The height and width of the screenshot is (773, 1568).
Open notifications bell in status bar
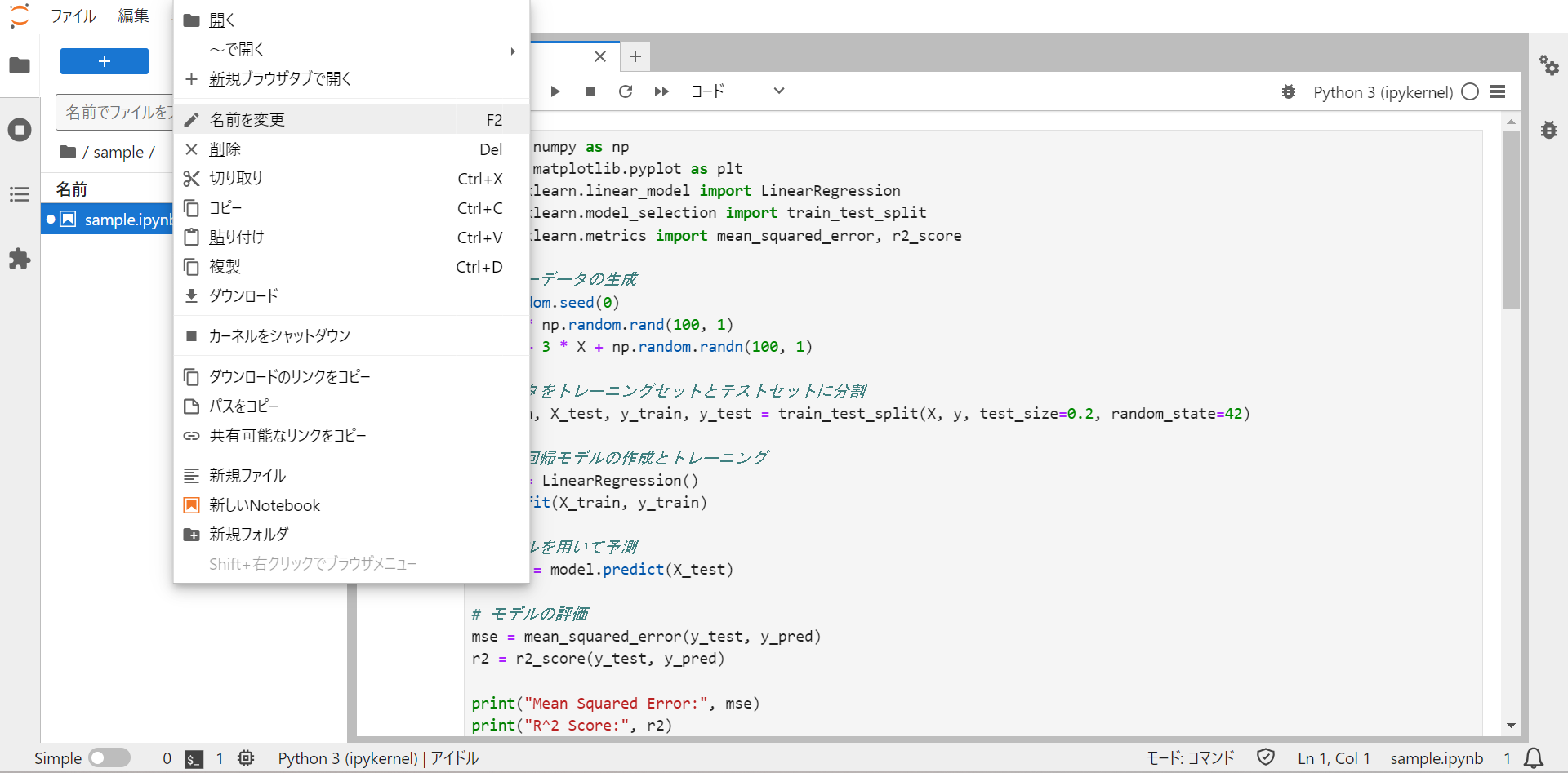pos(1535,757)
